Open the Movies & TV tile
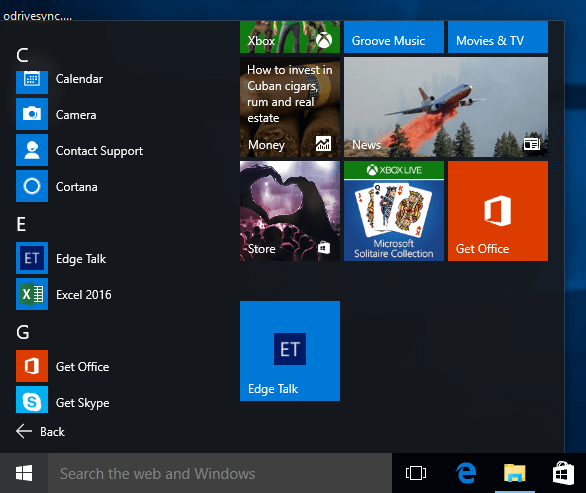The image size is (586, 493). coord(497,37)
